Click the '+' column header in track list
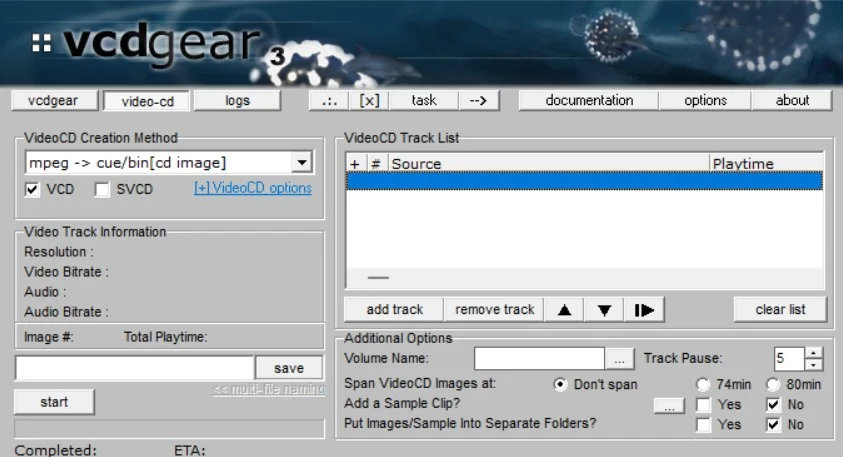The height and width of the screenshot is (457, 843). (x=355, y=163)
